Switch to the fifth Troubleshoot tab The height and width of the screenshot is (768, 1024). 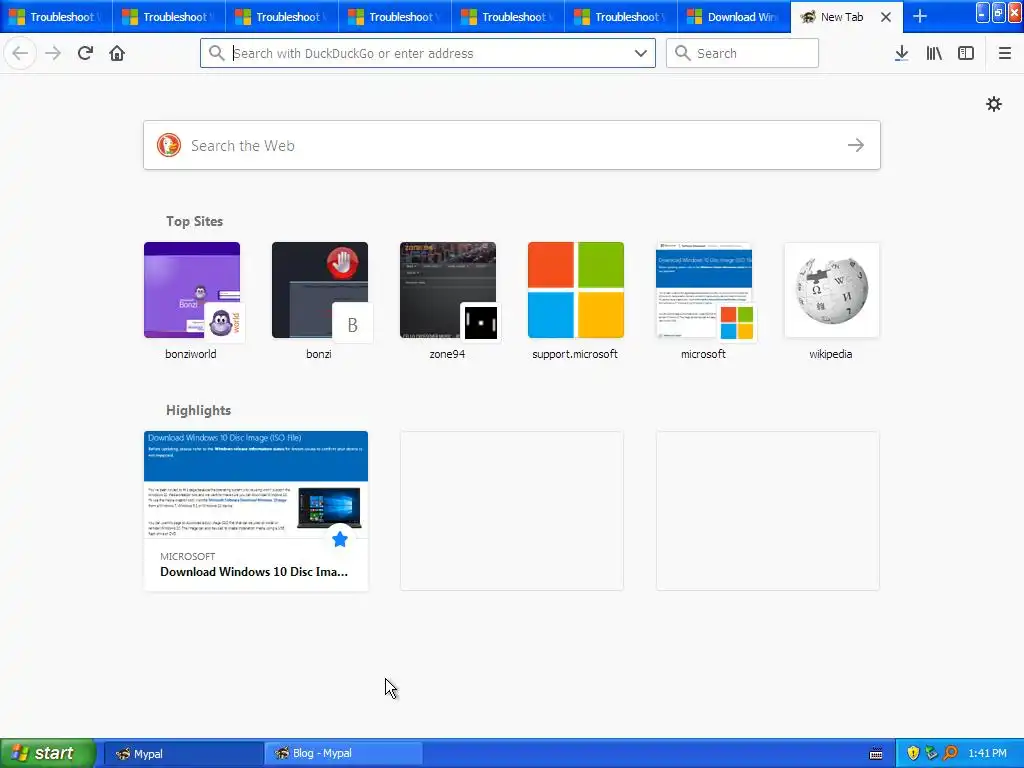pyautogui.click(x=508, y=17)
